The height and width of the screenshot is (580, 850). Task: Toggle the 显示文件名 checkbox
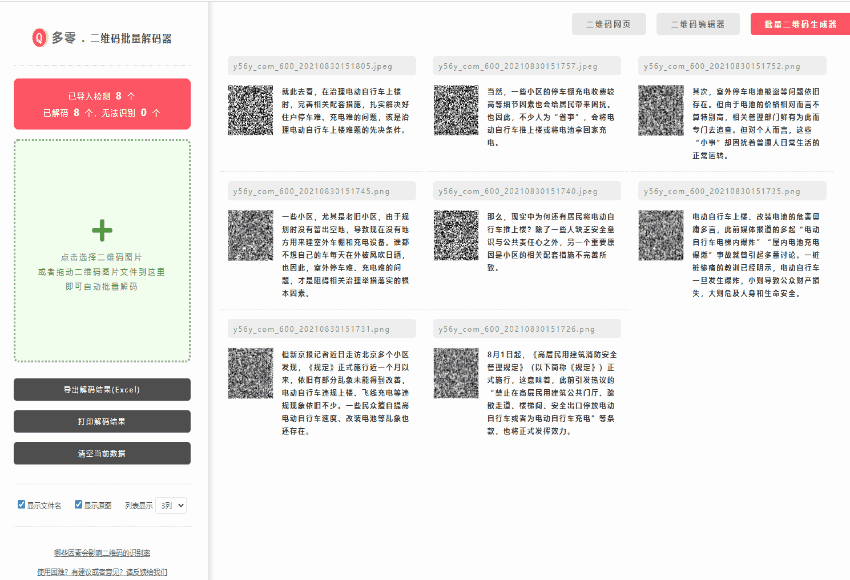[x=22, y=505]
